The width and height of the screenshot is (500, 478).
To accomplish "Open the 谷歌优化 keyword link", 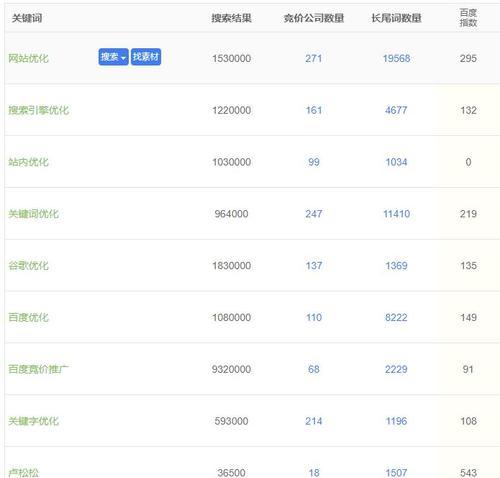I will (x=28, y=266).
